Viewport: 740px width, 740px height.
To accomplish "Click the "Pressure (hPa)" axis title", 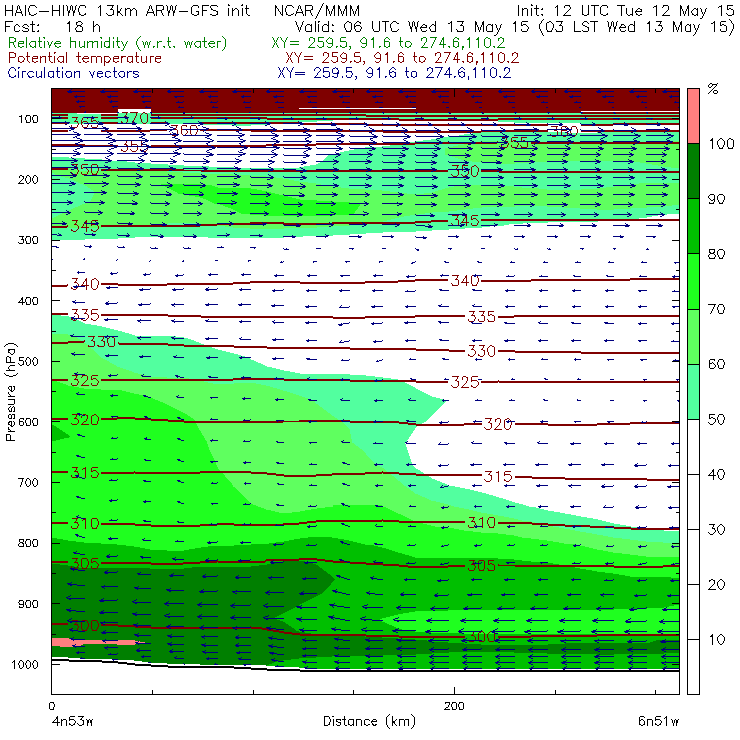I will pyautogui.click(x=10, y=392).
